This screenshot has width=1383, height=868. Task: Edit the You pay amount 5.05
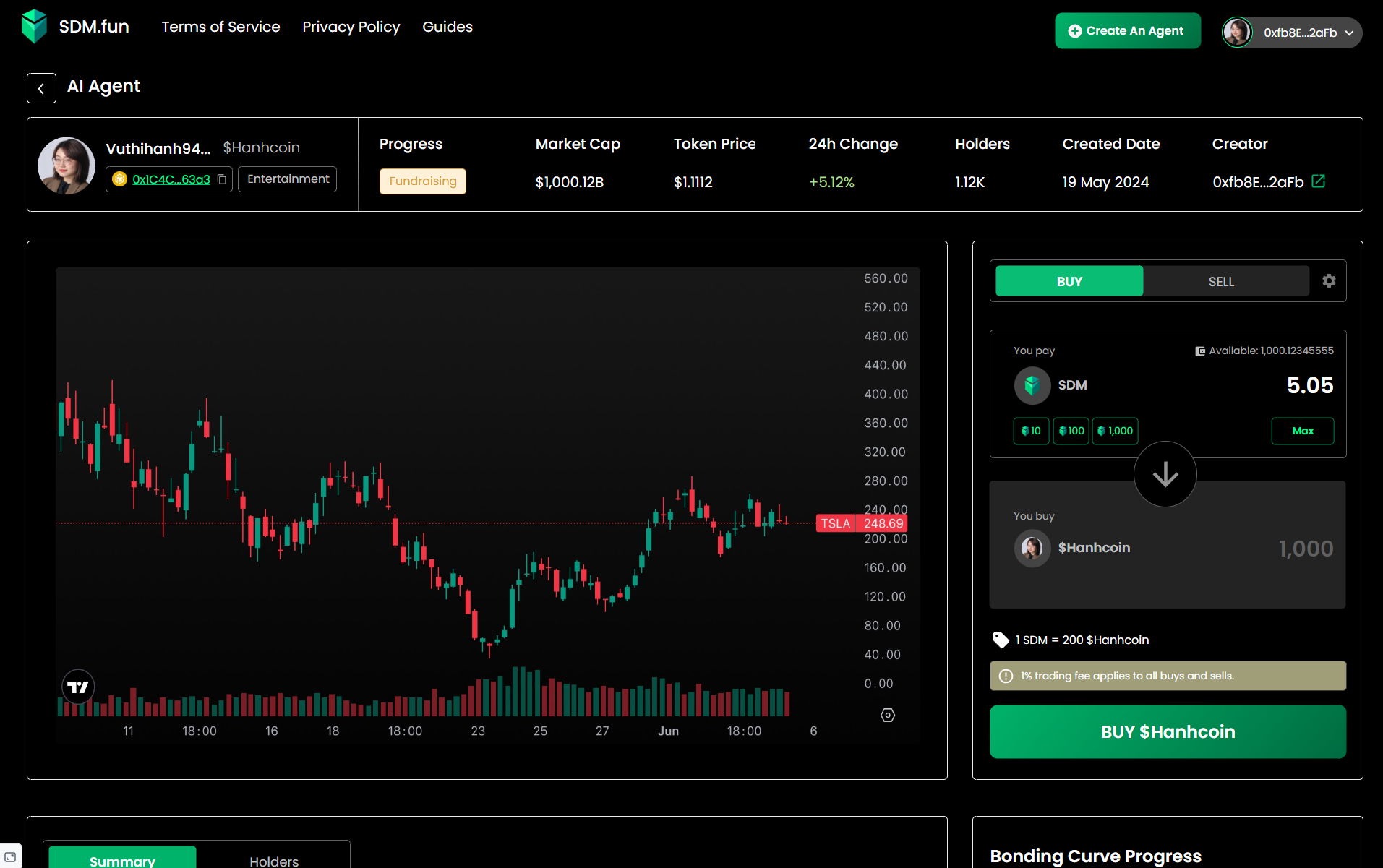coord(1310,385)
